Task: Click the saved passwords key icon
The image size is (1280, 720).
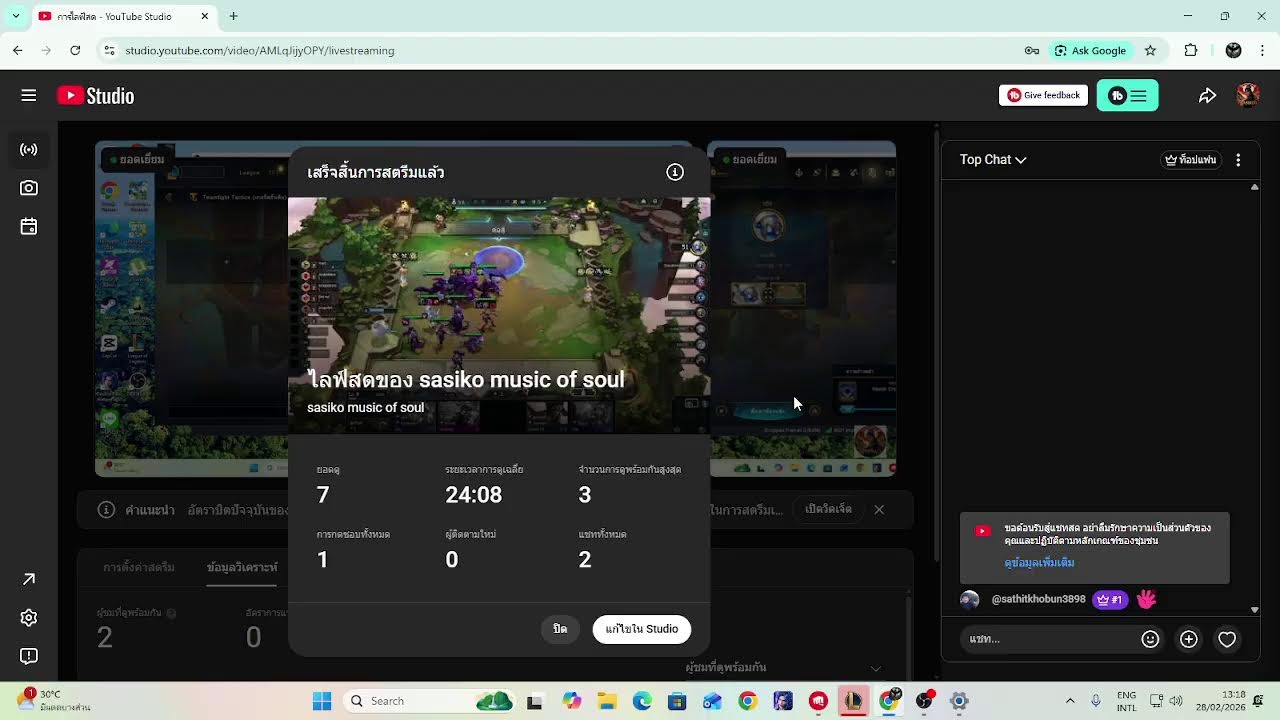Action: pyautogui.click(x=1032, y=50)
